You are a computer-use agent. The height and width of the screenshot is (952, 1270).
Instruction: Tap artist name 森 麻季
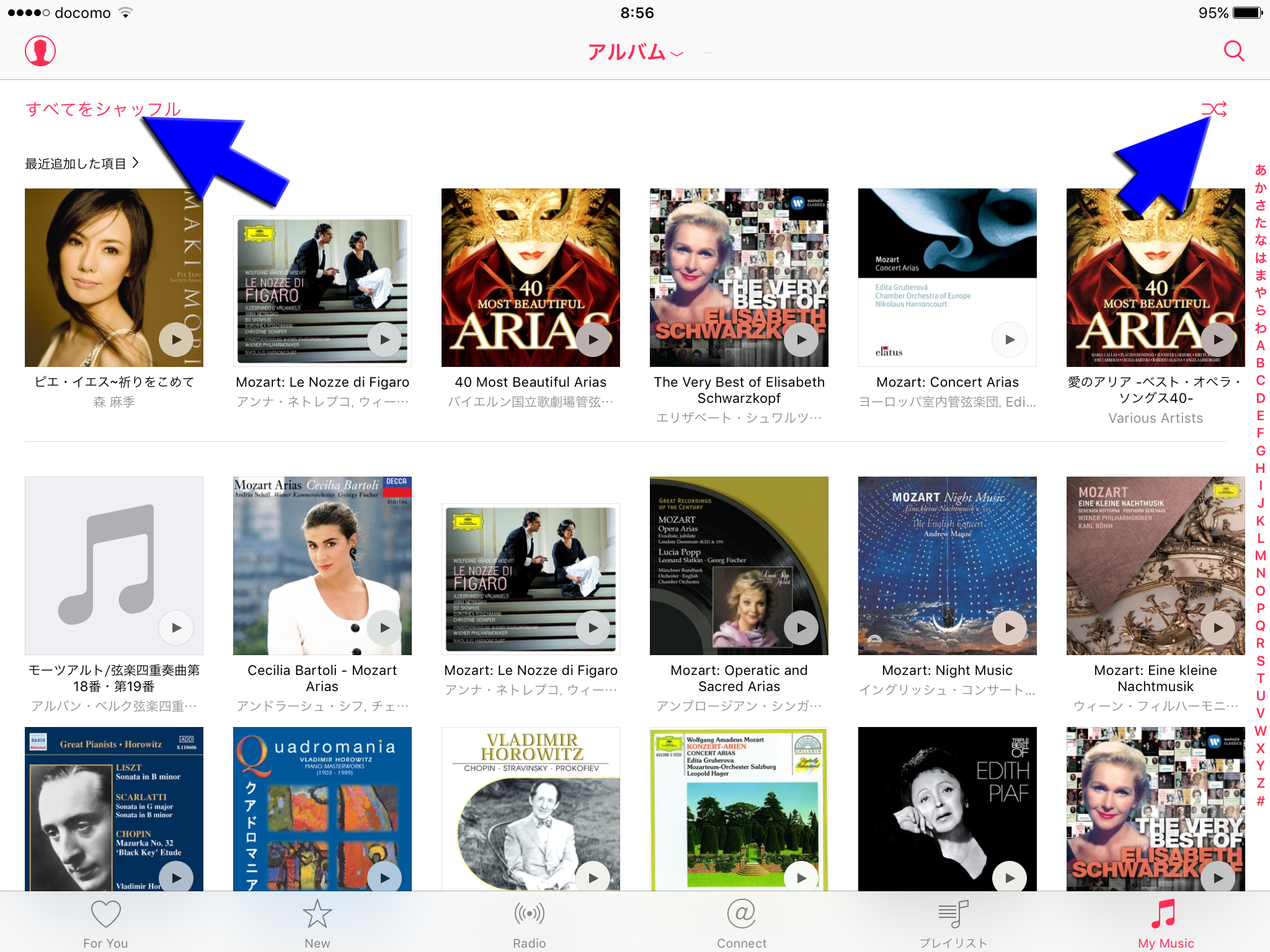coord(114,402)
